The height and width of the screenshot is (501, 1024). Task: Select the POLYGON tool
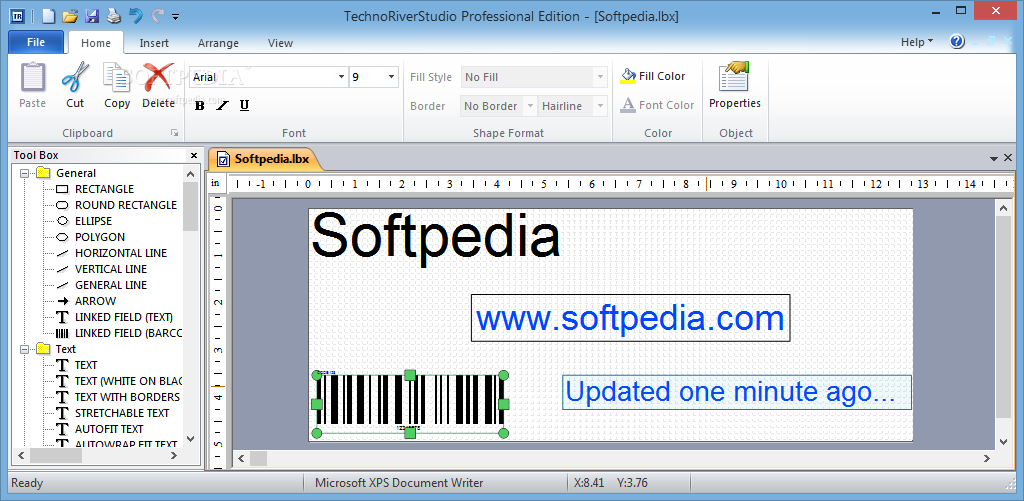(90, 237)
